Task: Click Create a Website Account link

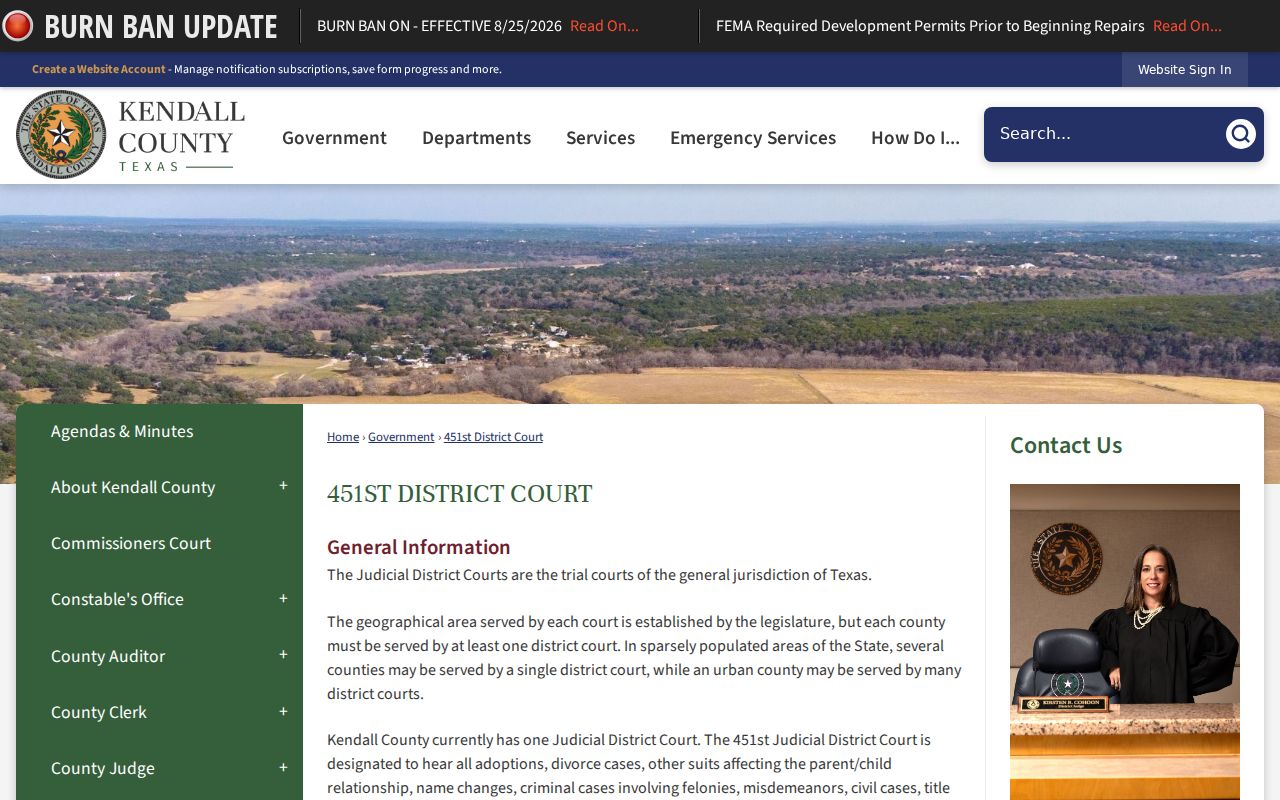Action: click(x=99, y=69)
